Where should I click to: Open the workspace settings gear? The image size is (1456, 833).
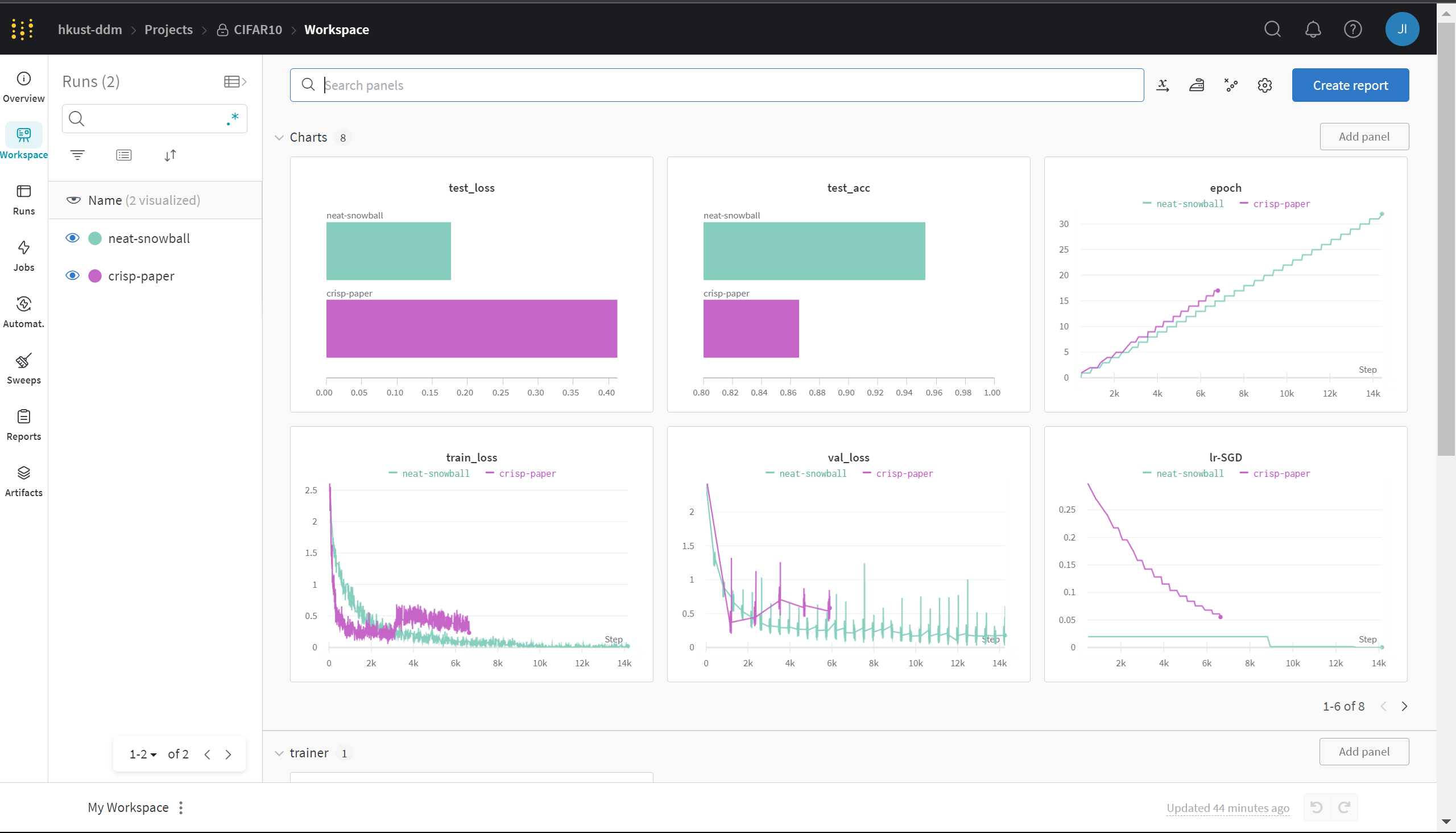(x=1264, y=85)
